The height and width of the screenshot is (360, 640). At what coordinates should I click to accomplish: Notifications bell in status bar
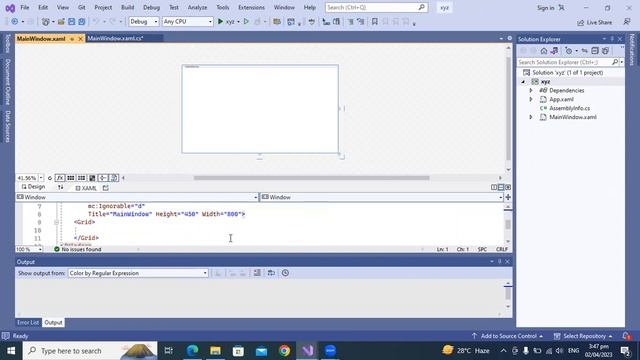626,336
